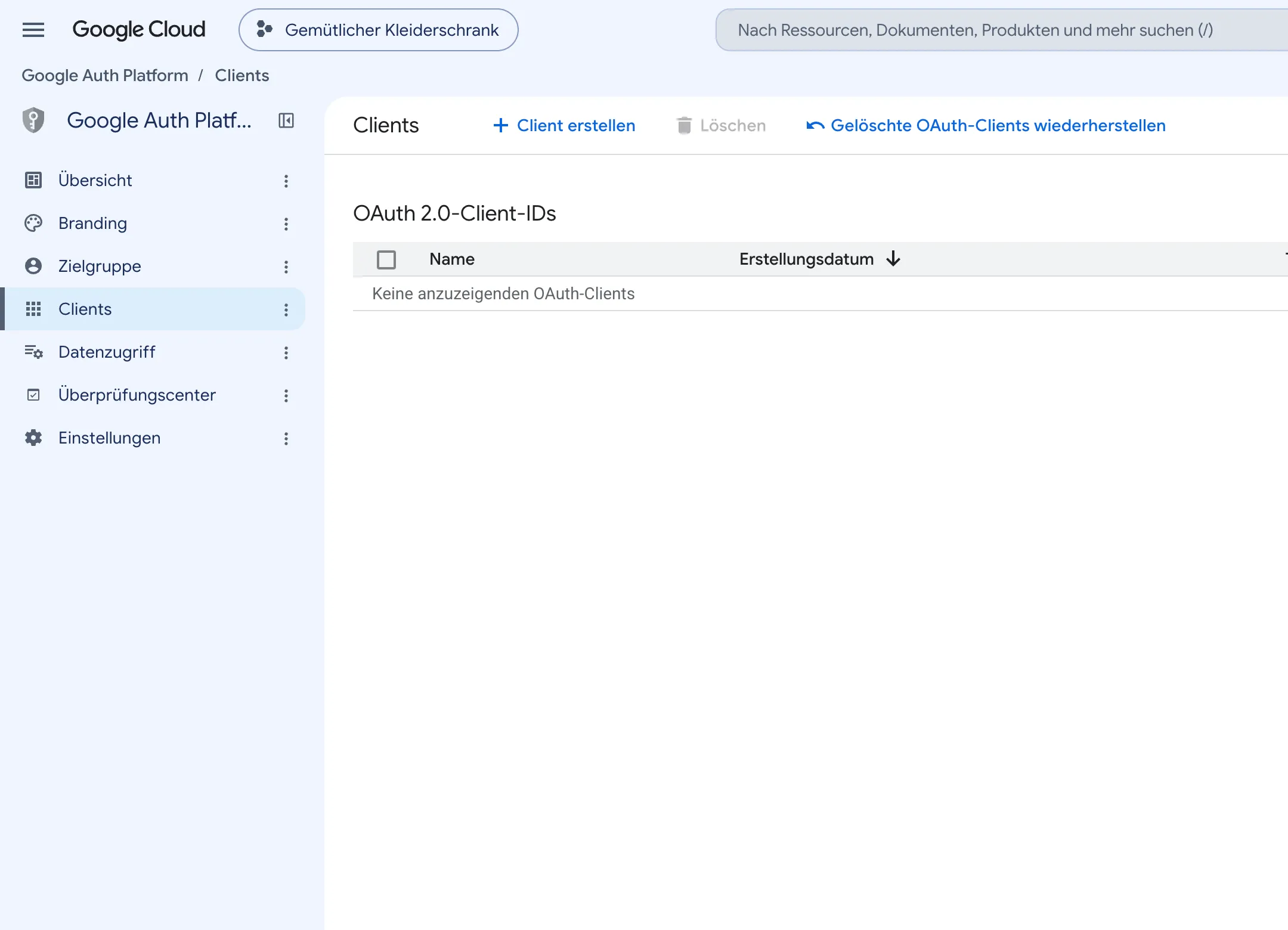The width and height of the screenshot is (1288, 930).
Task: Click the descending sort arrow icon
Action: click(x=893, y=259)
